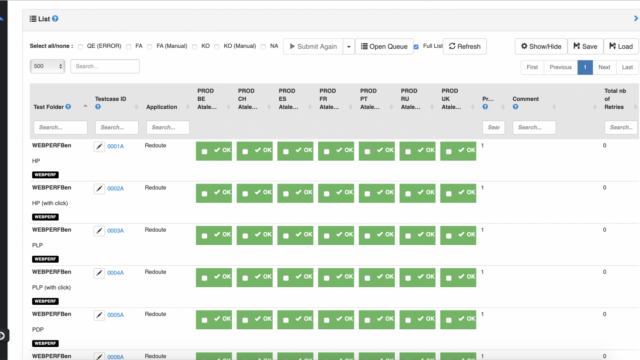640x360 pixels.
Task: Toggle the KO checkbox
Action: [195, 47]
